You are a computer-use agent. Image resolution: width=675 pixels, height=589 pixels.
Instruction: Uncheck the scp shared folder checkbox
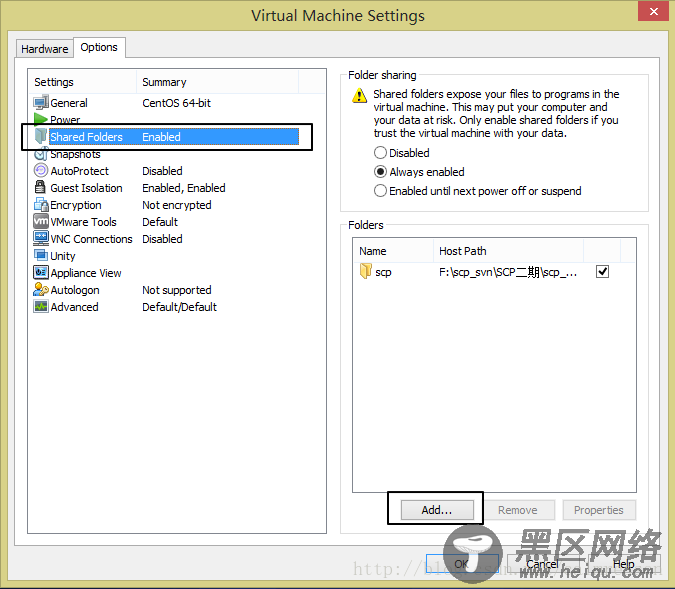[x=602, y=271]
